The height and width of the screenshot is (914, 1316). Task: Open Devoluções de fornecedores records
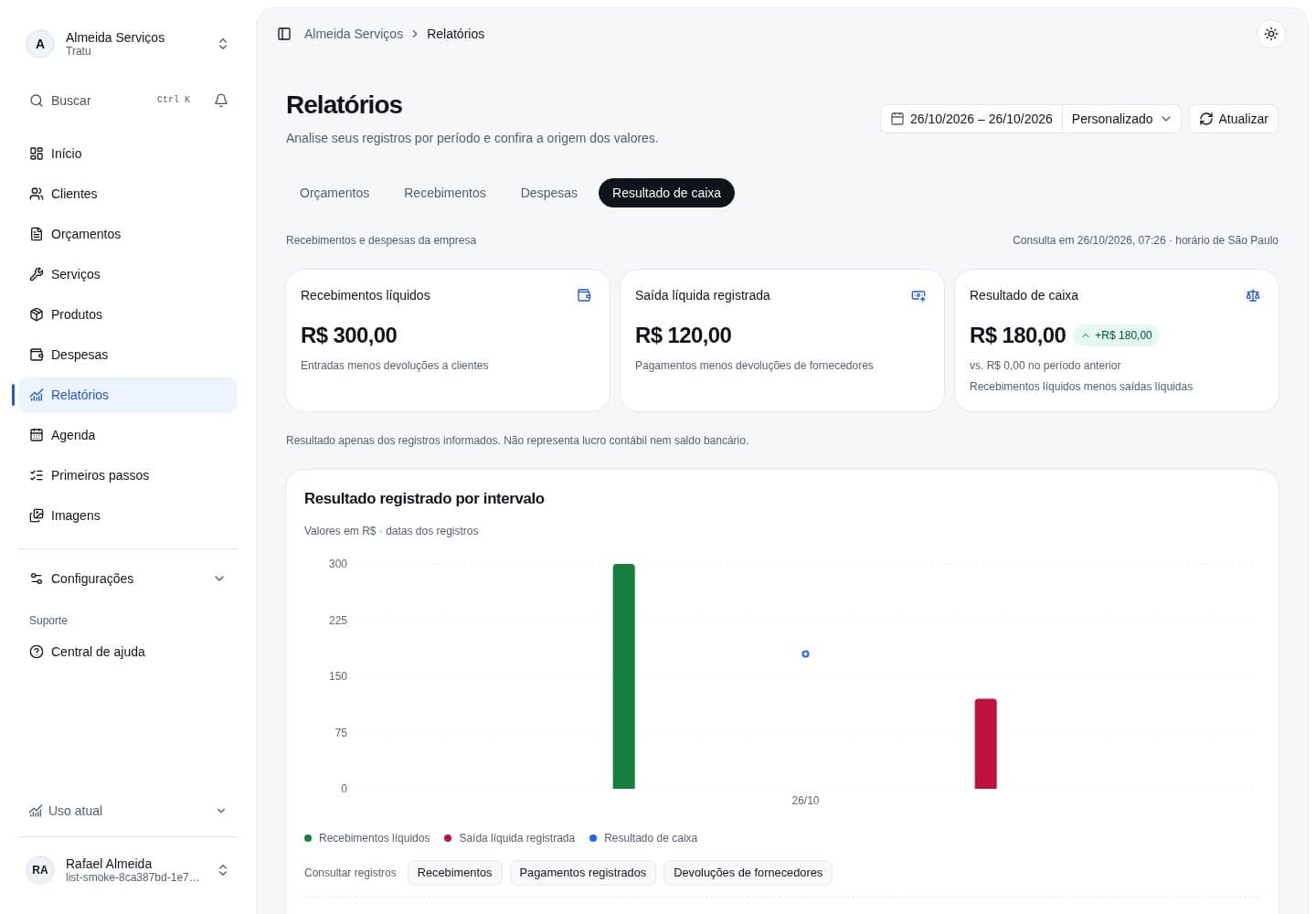748,873
